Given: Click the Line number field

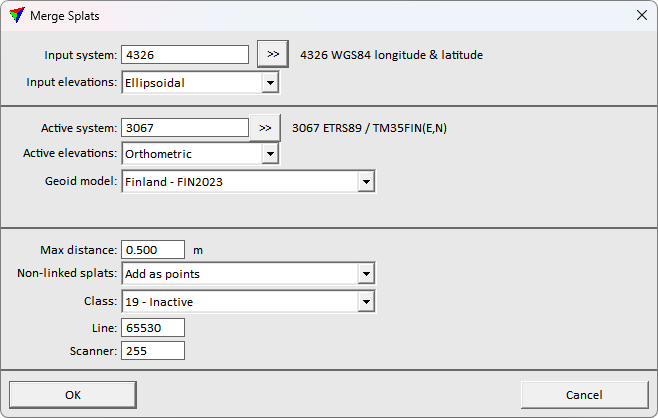Looking at the screenshot, I should pos(152,327).
